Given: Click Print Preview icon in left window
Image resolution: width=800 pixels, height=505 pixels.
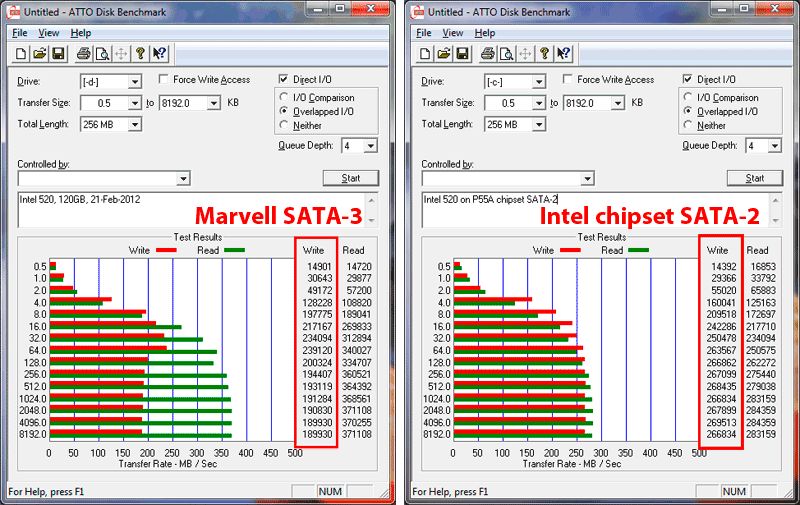Looking at the screenshot, I should [x=102, y=54].
